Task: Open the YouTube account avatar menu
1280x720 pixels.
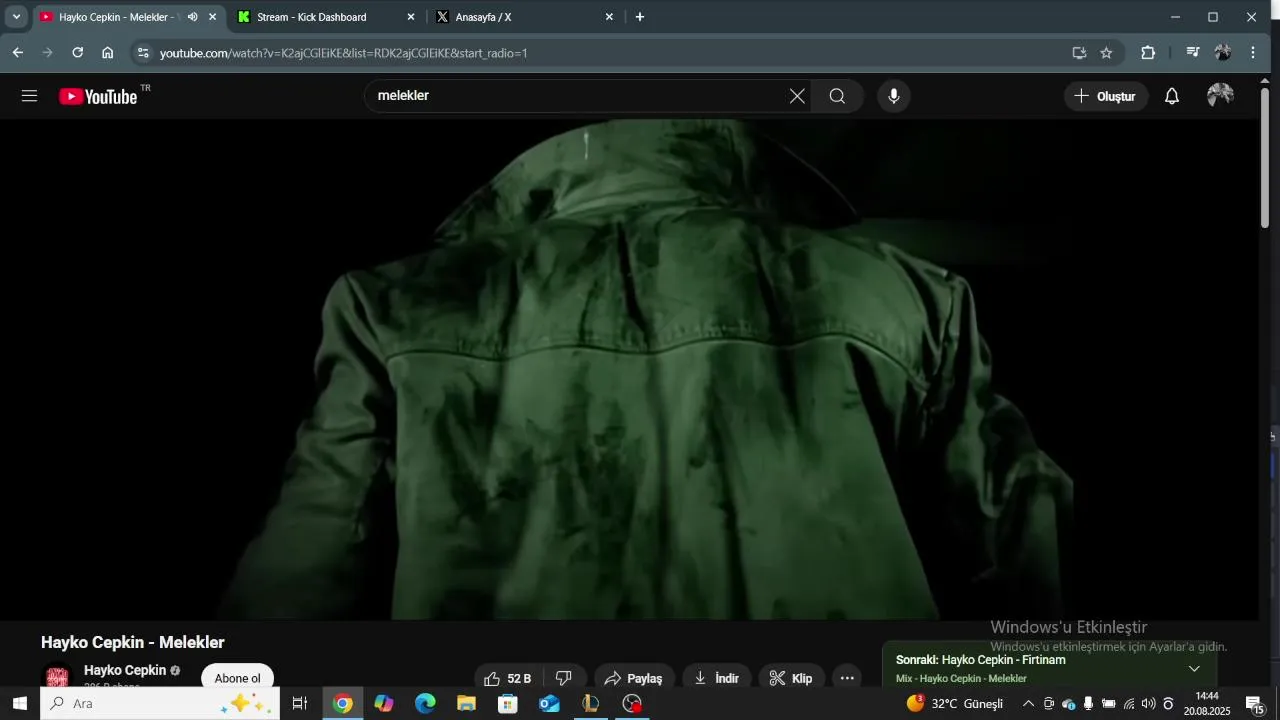Action: tap(1220, 96)
